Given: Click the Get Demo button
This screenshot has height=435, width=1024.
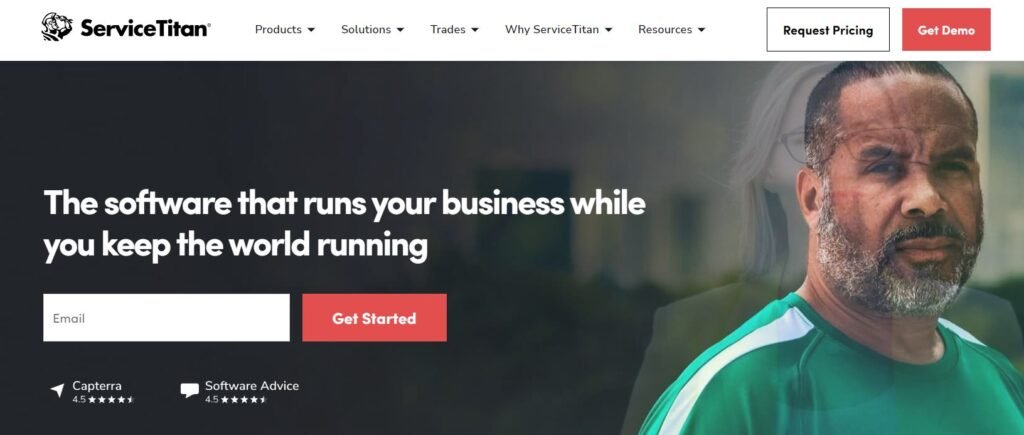Looking at the screenshot, I should click(946, 29).
